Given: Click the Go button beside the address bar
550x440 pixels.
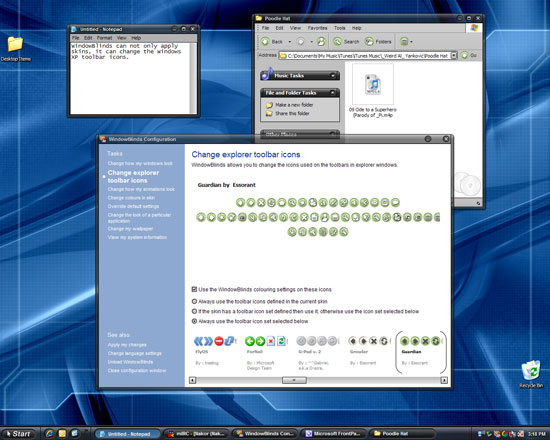Looking at the screenshot, I should coord(469,55).
